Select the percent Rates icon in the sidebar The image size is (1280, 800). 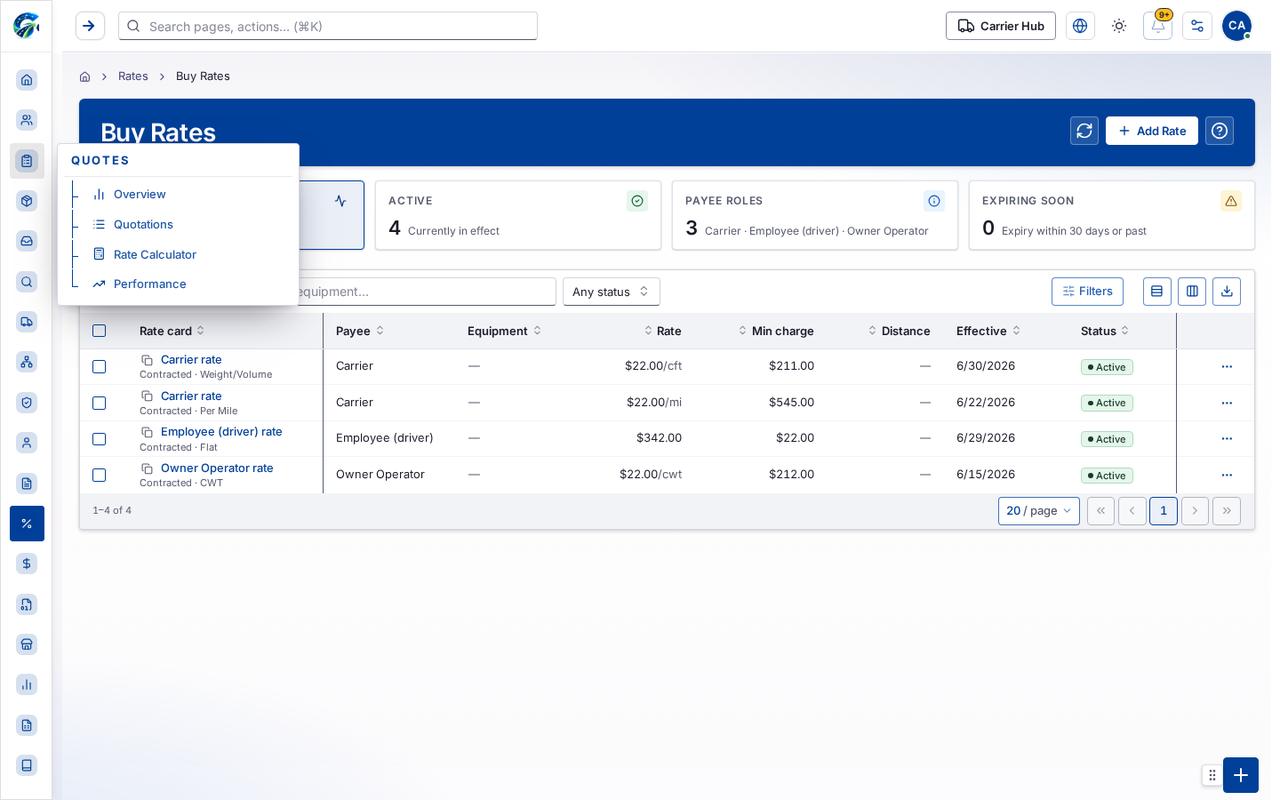[27, 523]
